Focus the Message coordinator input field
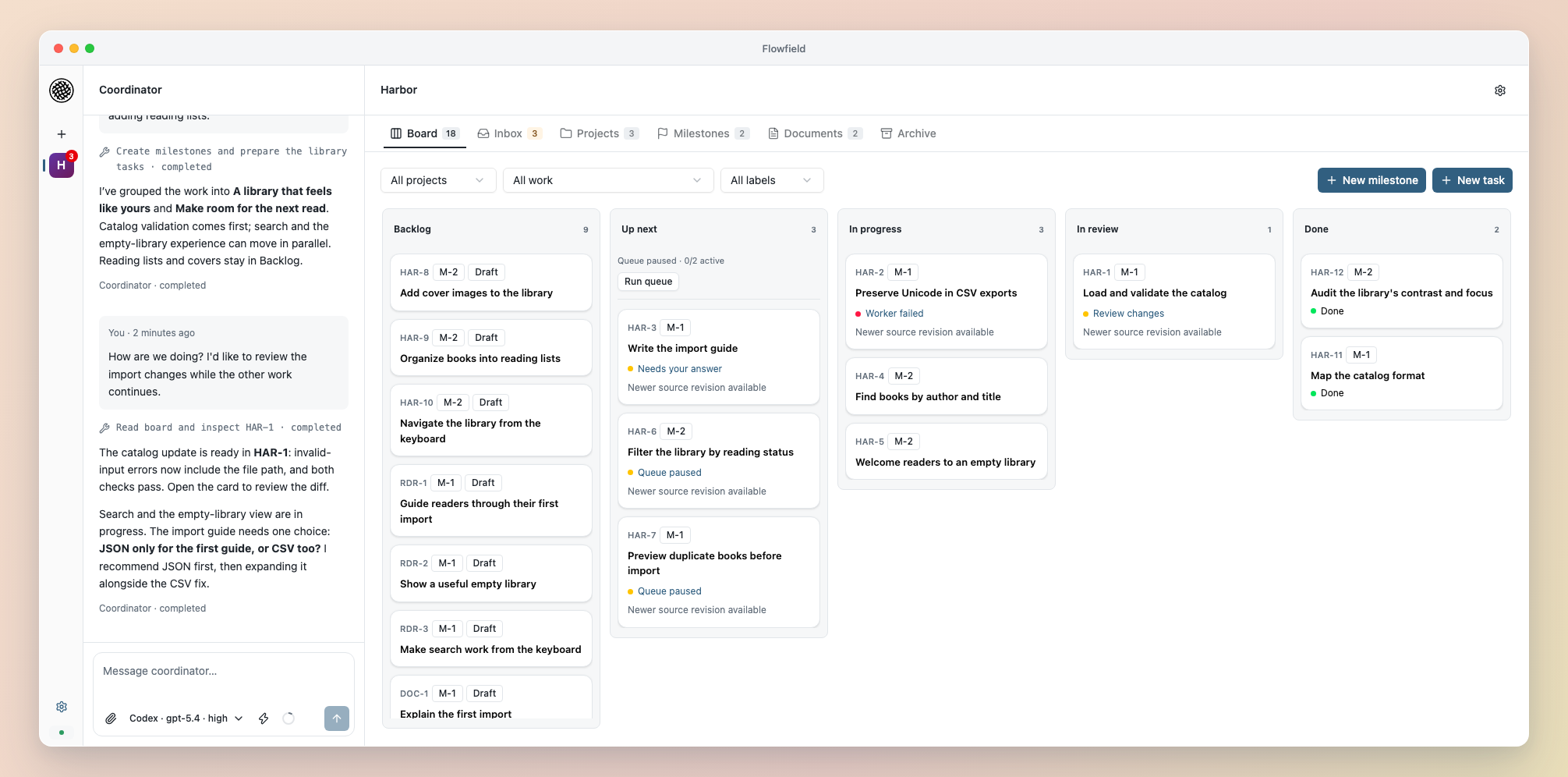The image size is (1568, 777). [224, 672]
